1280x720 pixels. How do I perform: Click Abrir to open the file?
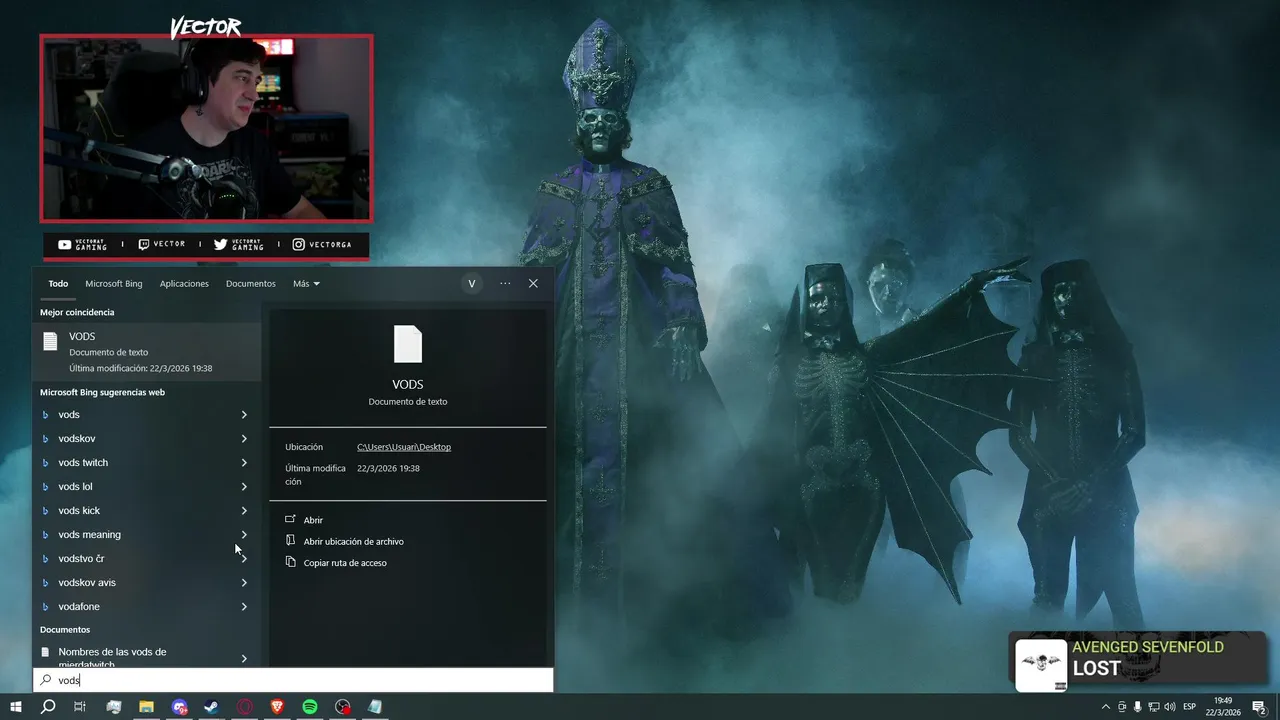[313, 520]
